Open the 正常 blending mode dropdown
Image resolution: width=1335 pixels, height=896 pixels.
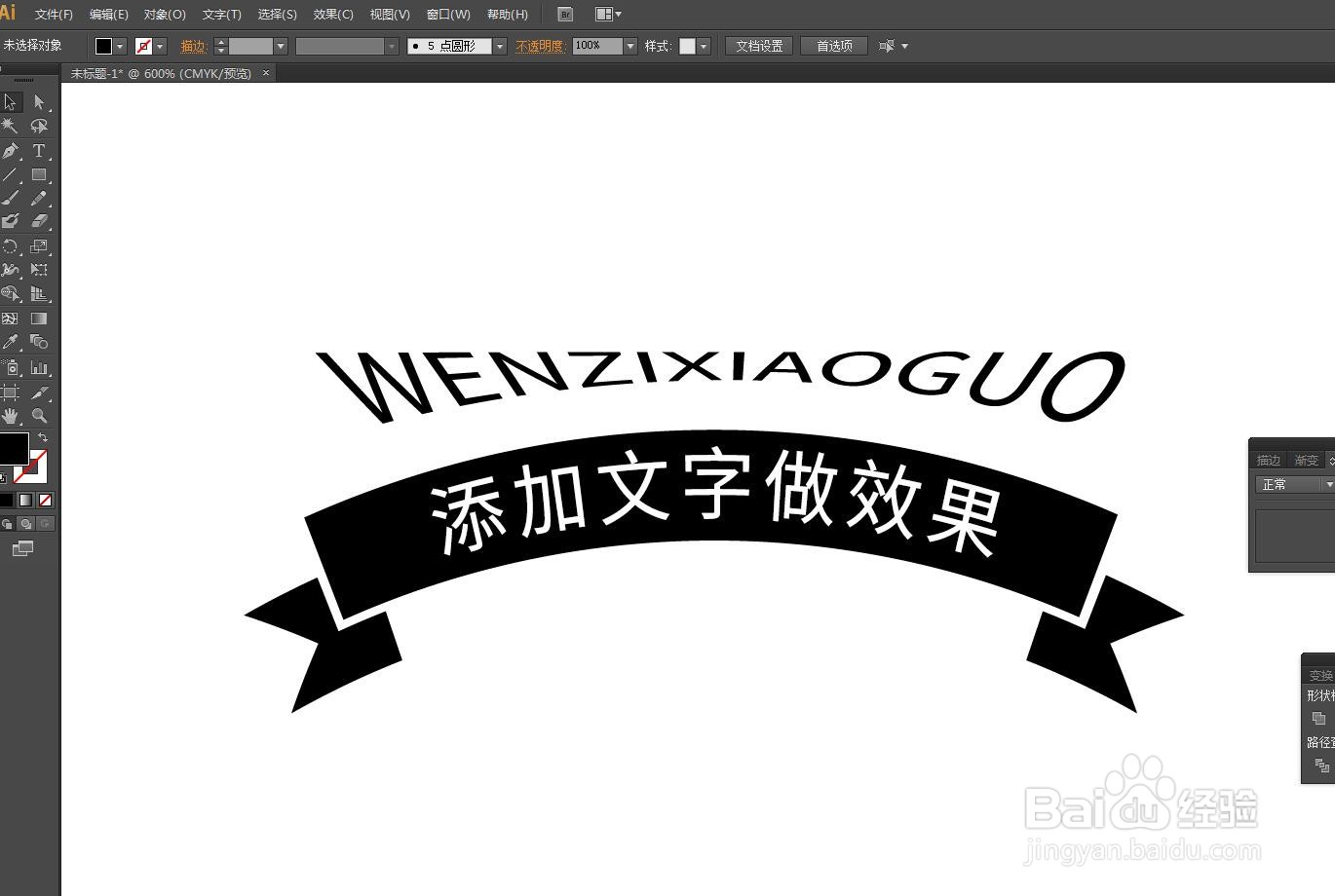coord(1294,484)
